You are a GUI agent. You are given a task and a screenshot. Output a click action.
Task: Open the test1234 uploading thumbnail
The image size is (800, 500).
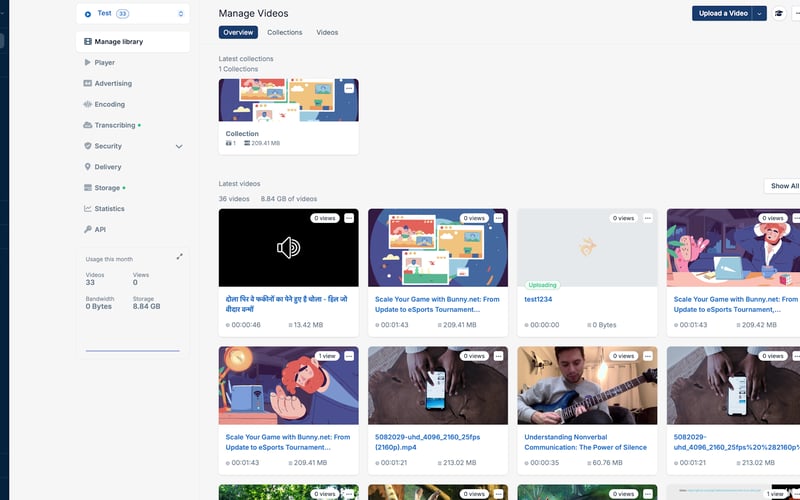(587, 247)
